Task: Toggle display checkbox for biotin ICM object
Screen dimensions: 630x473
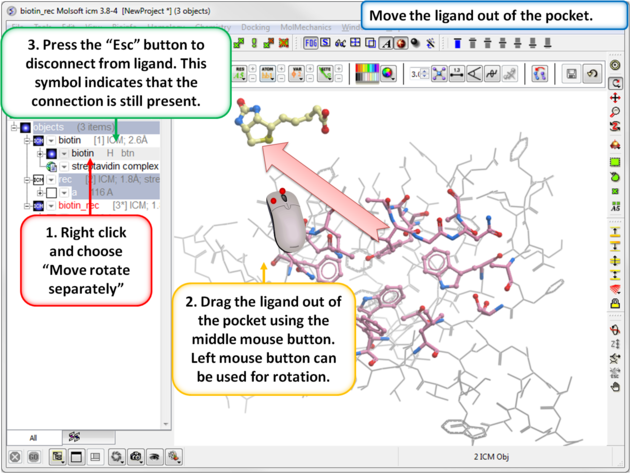Action: tap(37, 141)
